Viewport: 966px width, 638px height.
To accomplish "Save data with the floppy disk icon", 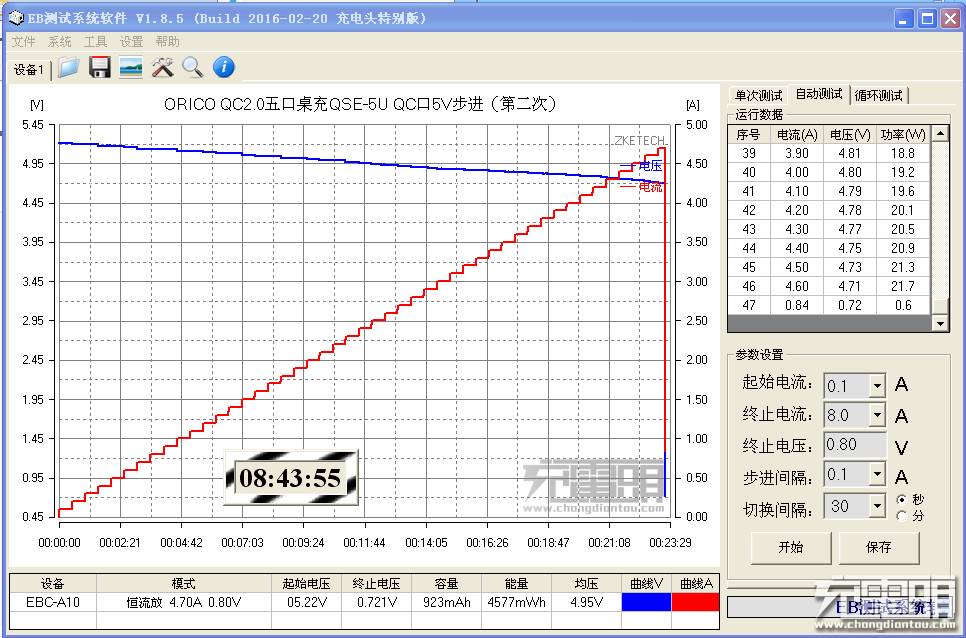I will point(99,67).
